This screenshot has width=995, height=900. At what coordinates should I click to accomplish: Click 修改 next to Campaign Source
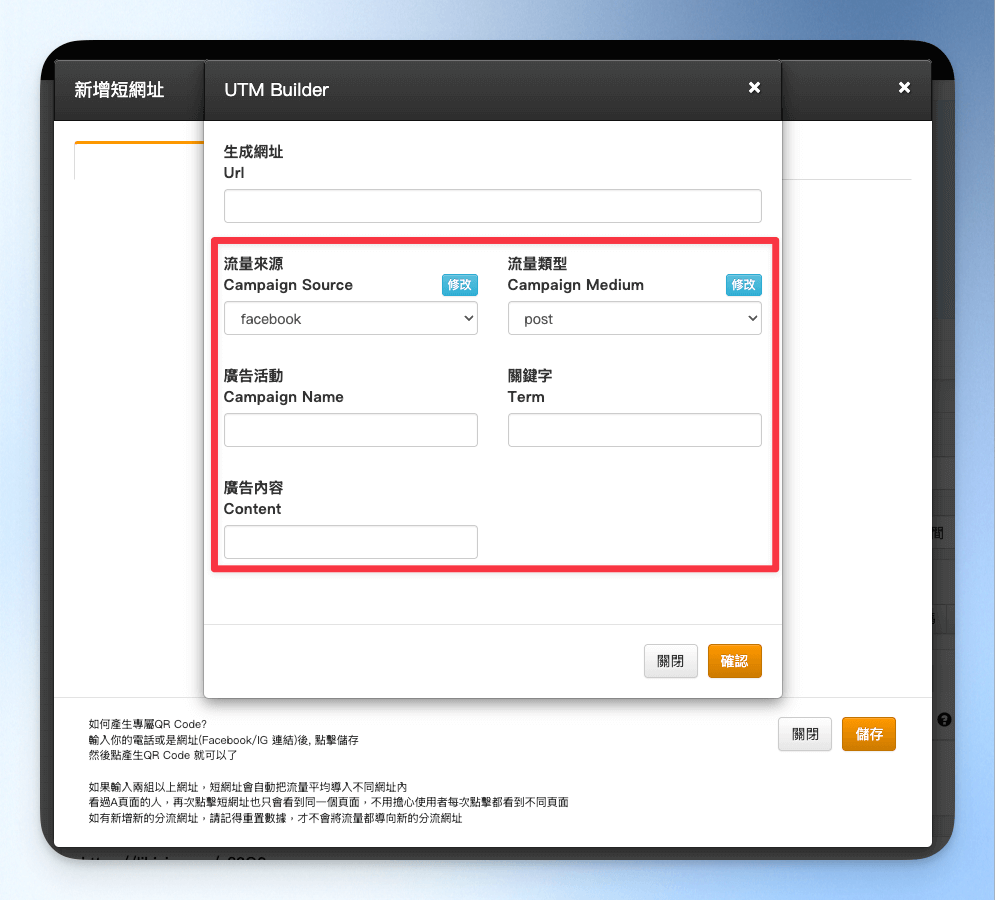(x=459, y=284)
